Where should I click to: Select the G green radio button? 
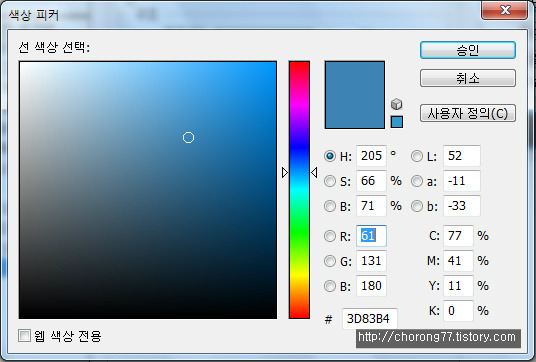point(330,261)
